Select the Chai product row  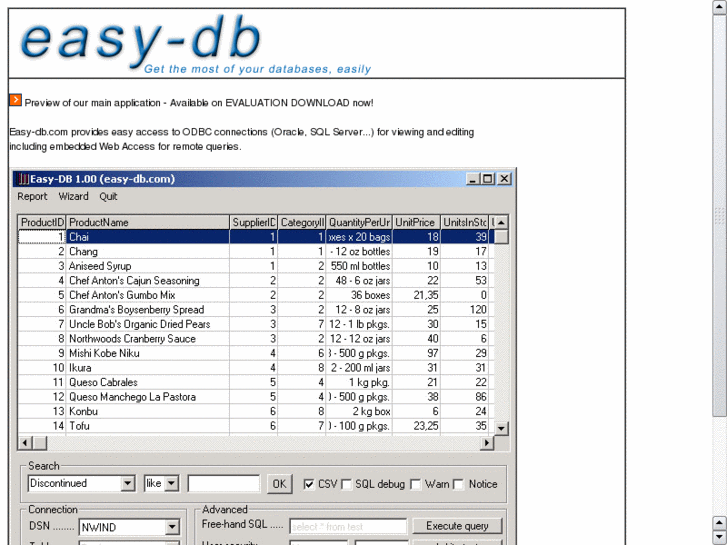point(256,237)
